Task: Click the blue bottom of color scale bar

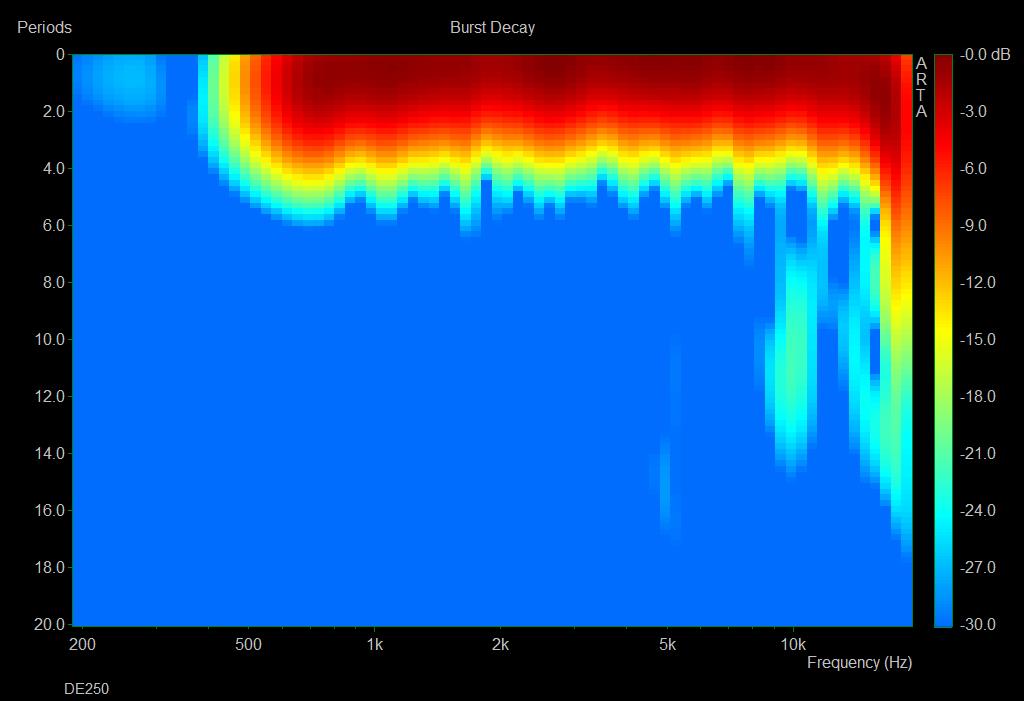Action: [x=943, y=612]
